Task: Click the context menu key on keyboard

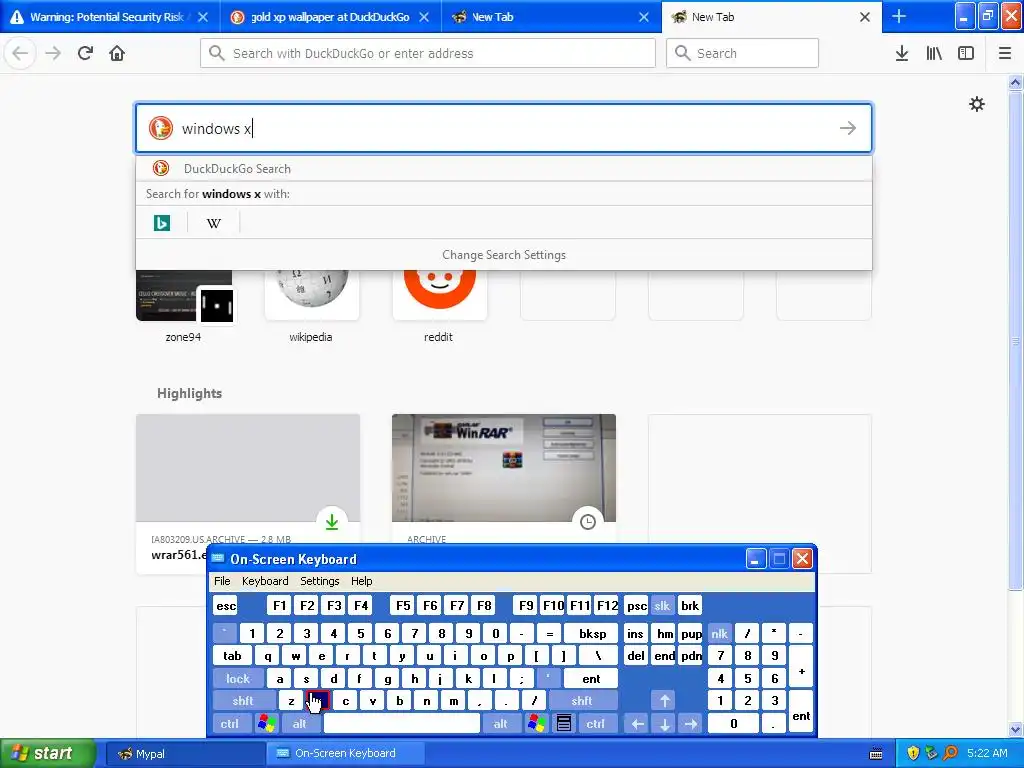Action: [564, 724]
